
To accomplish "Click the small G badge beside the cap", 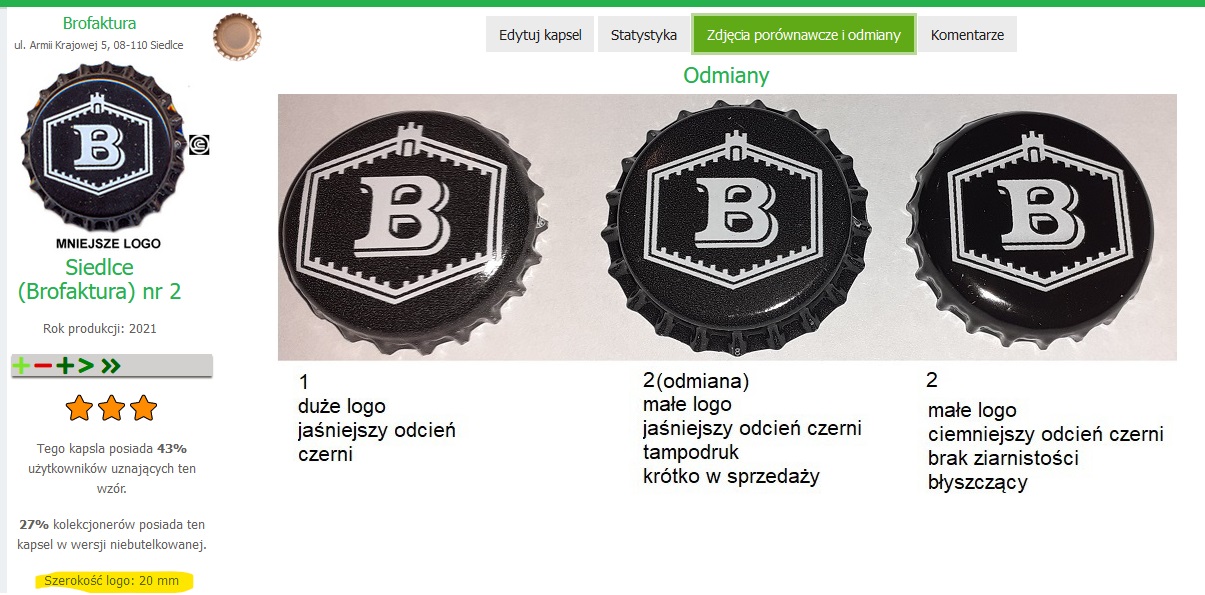I will click(x=199, y=145).
